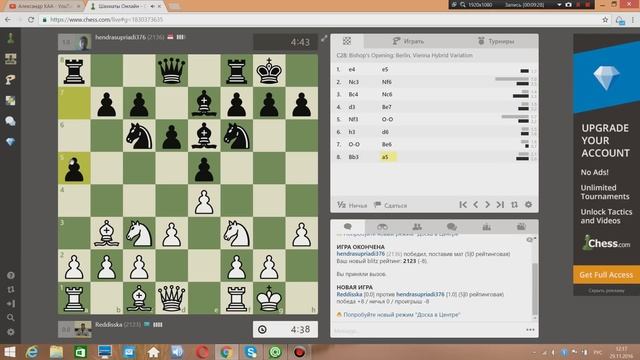Click the chat options icon at the log's top right
The width and height of the screenshot is (640, 360).
530,240
